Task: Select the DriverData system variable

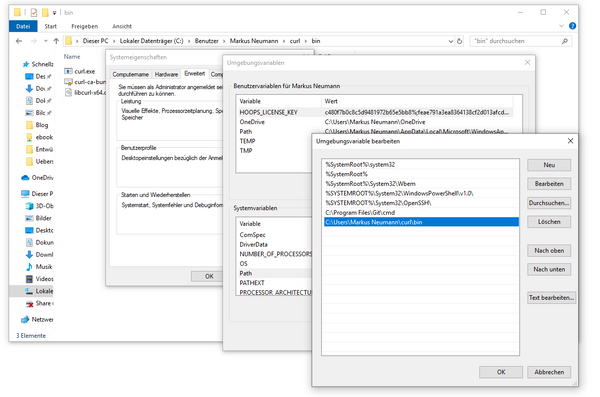Action: tap(253, 244)
